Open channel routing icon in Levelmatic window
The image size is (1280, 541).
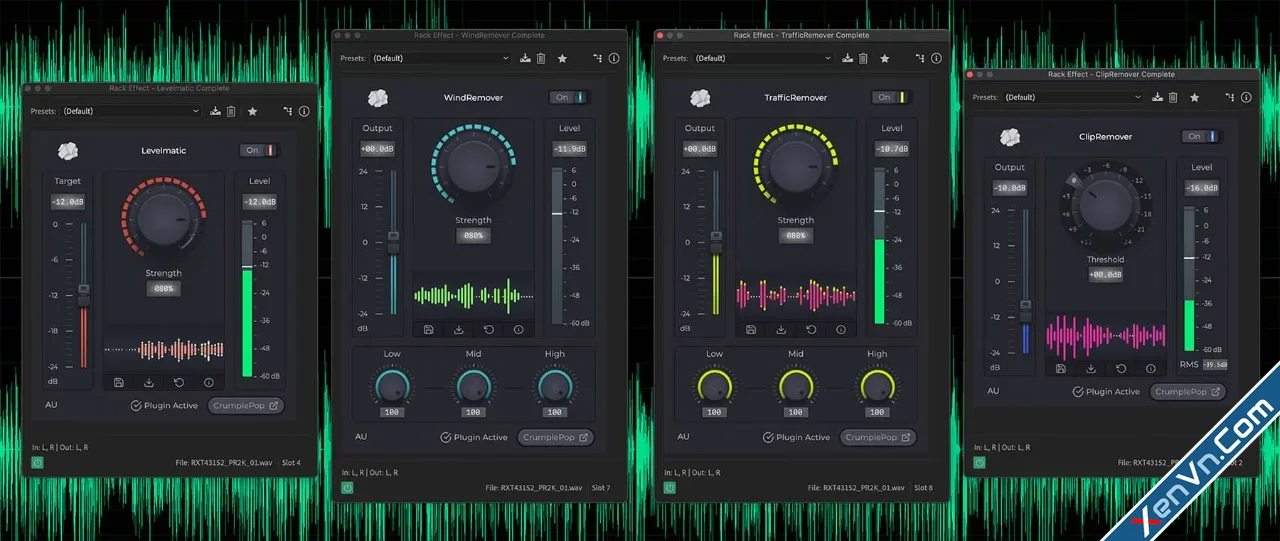(287, 112)
